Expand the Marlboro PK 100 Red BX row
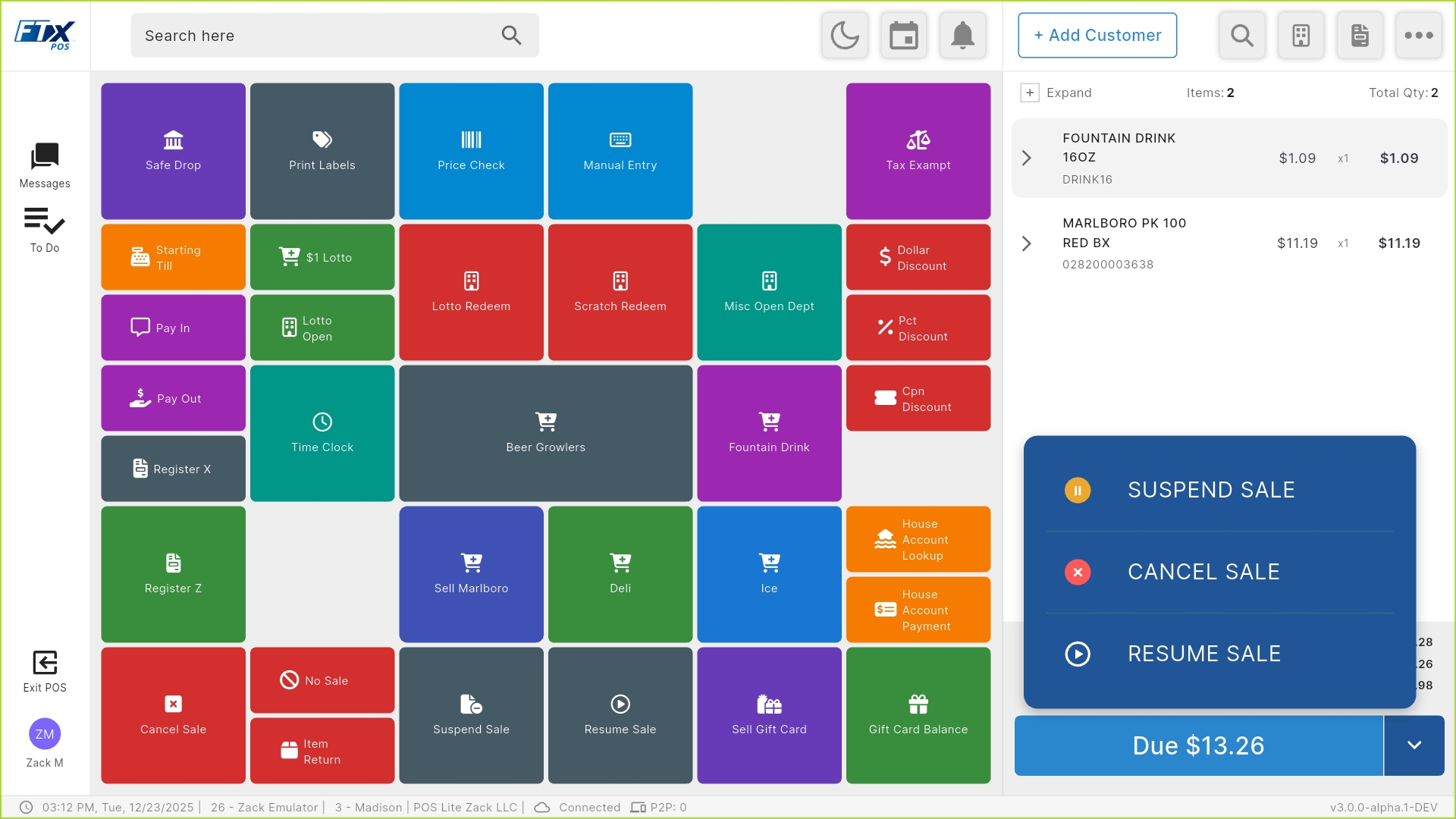This screenshot has width=1456, height=819. click(1027, 243)
